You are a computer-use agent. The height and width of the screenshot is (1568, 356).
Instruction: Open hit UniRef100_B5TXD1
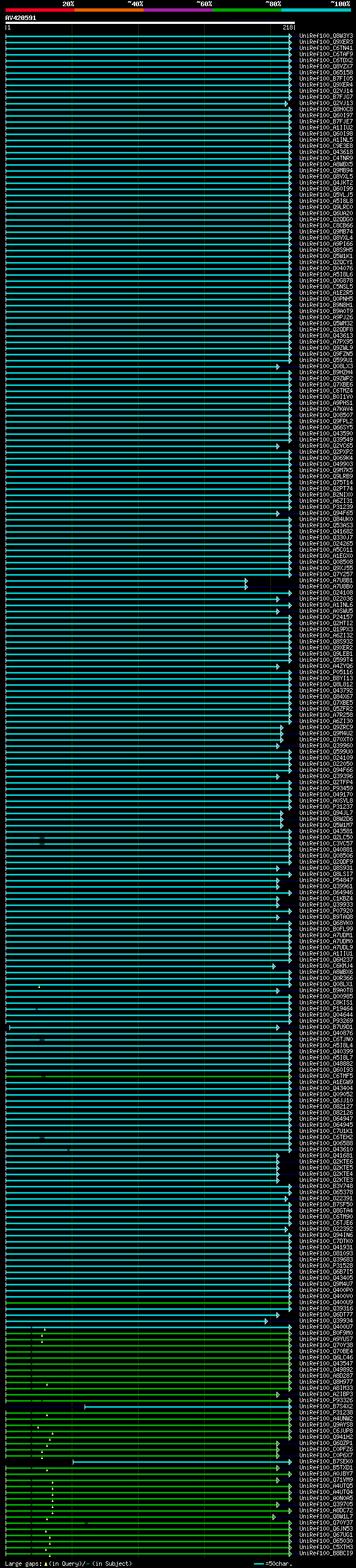click(326, 1467)
